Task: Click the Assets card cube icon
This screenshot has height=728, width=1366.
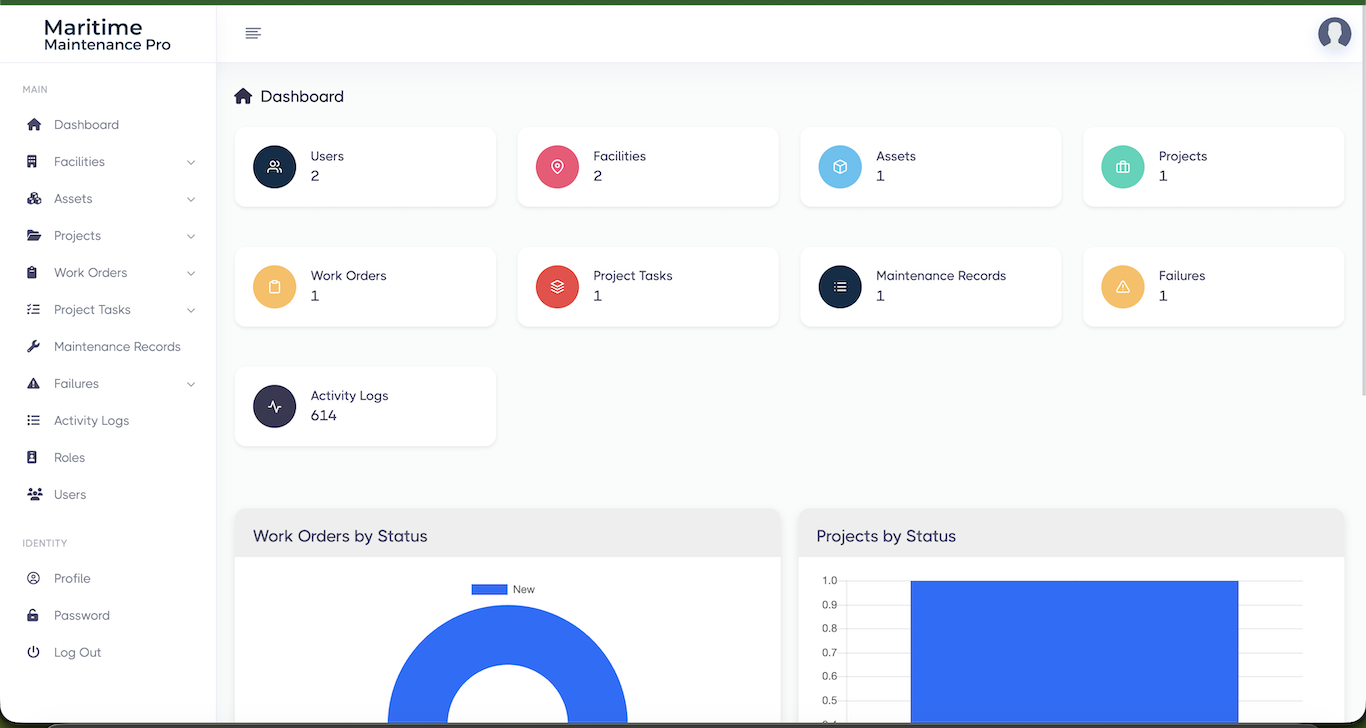Action: 840,167
